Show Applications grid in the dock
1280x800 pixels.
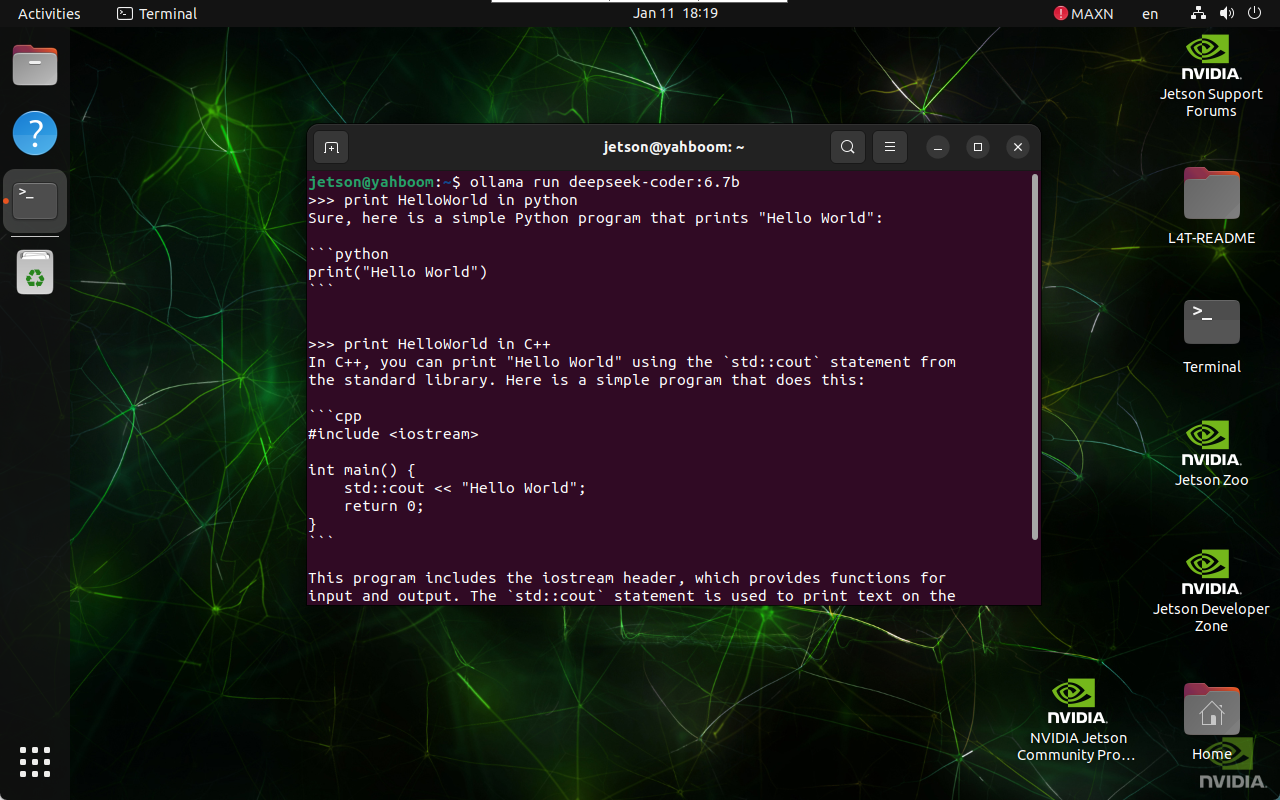click(x=35, y=762)
